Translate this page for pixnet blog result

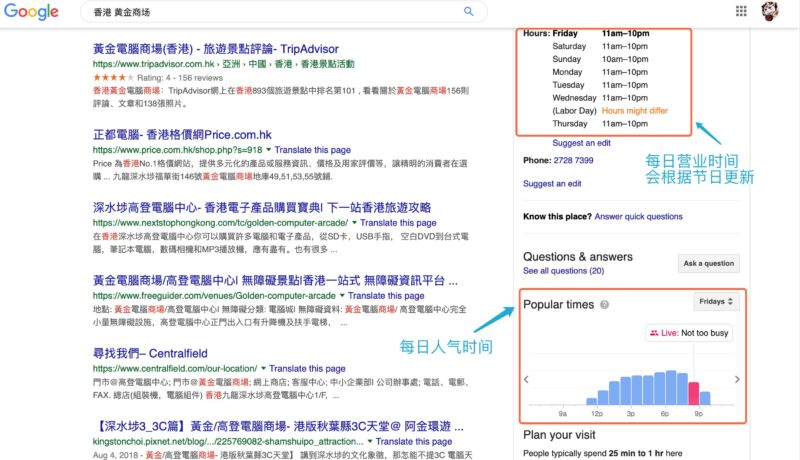coord(414,441)
